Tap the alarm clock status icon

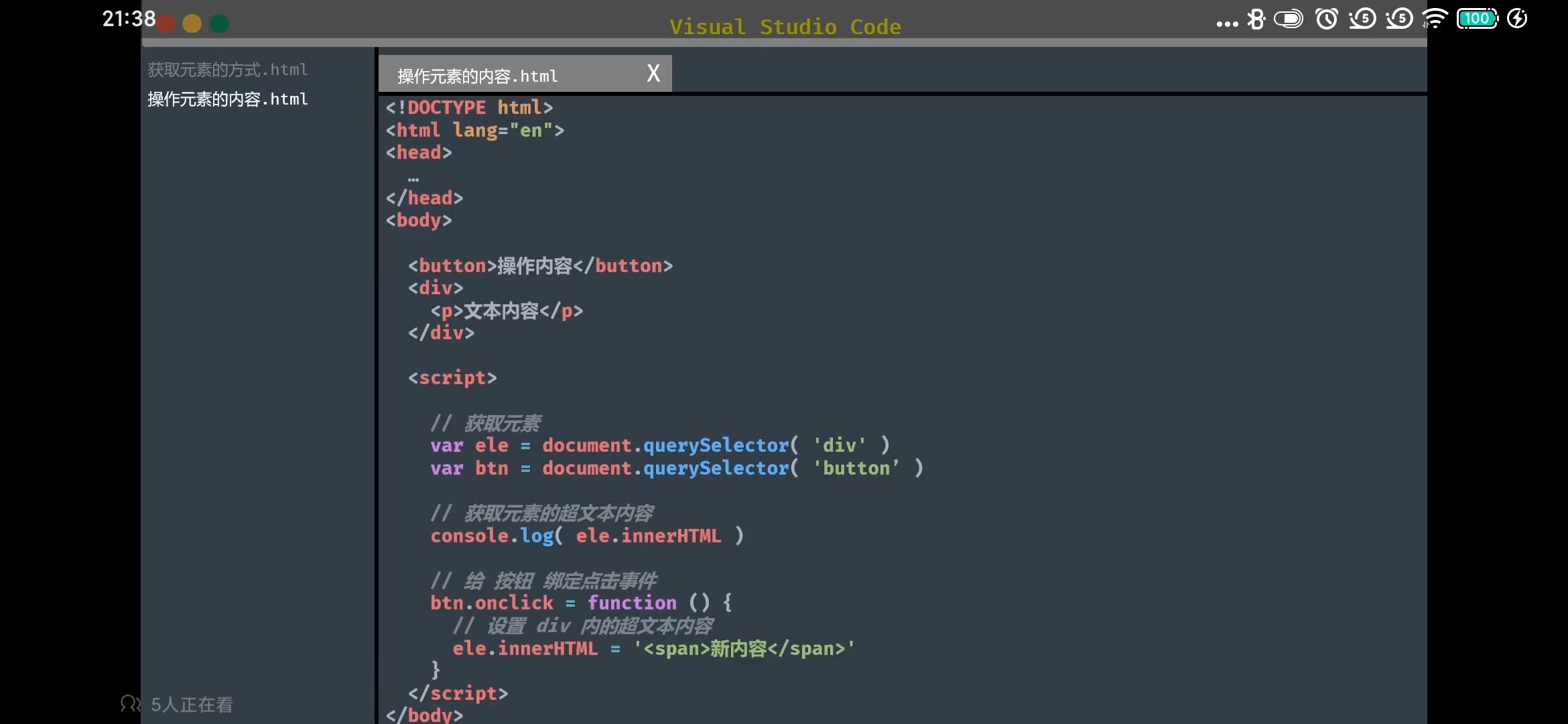click(1327, 19)
